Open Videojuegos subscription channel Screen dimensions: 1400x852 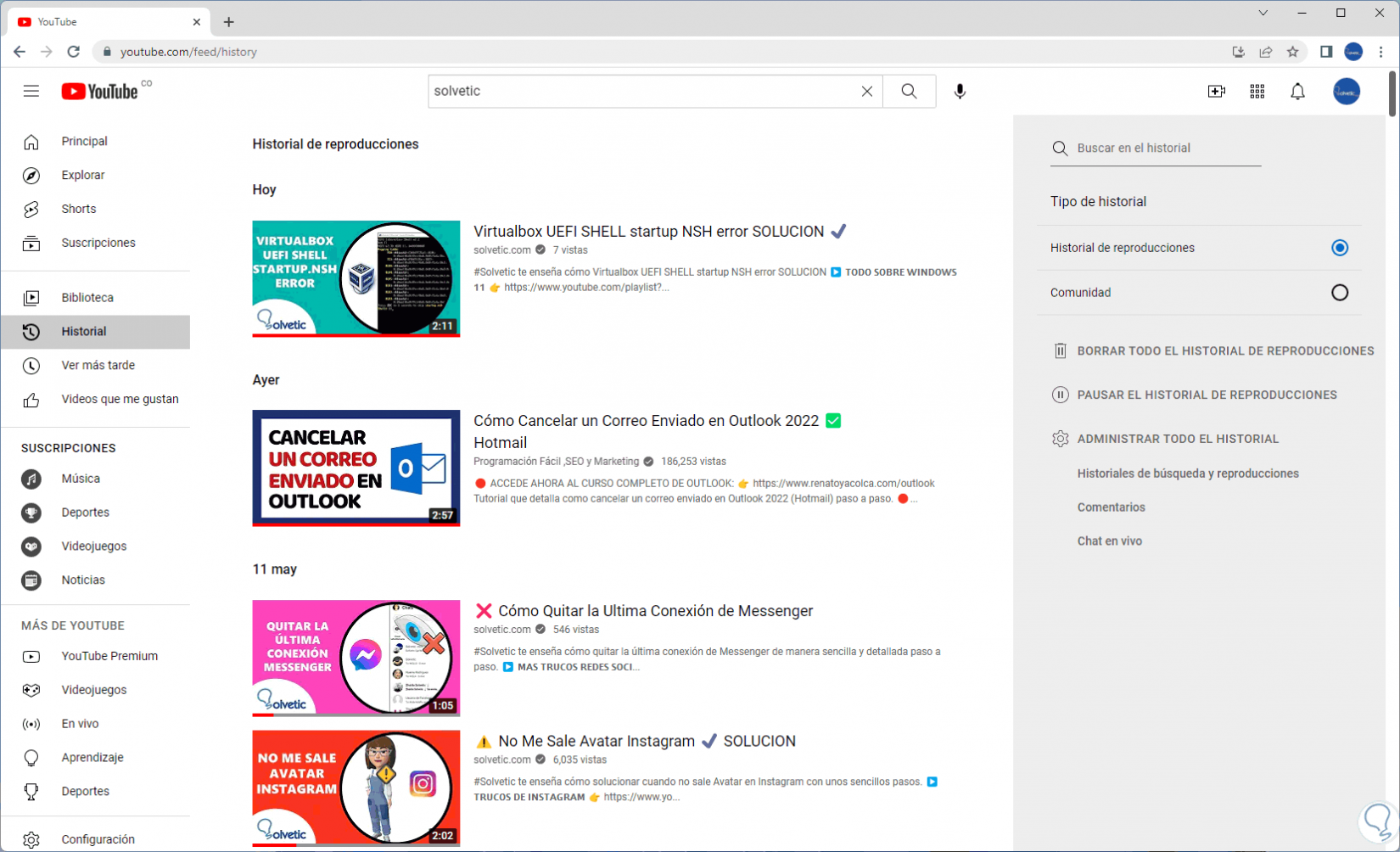tap(96, 547)
